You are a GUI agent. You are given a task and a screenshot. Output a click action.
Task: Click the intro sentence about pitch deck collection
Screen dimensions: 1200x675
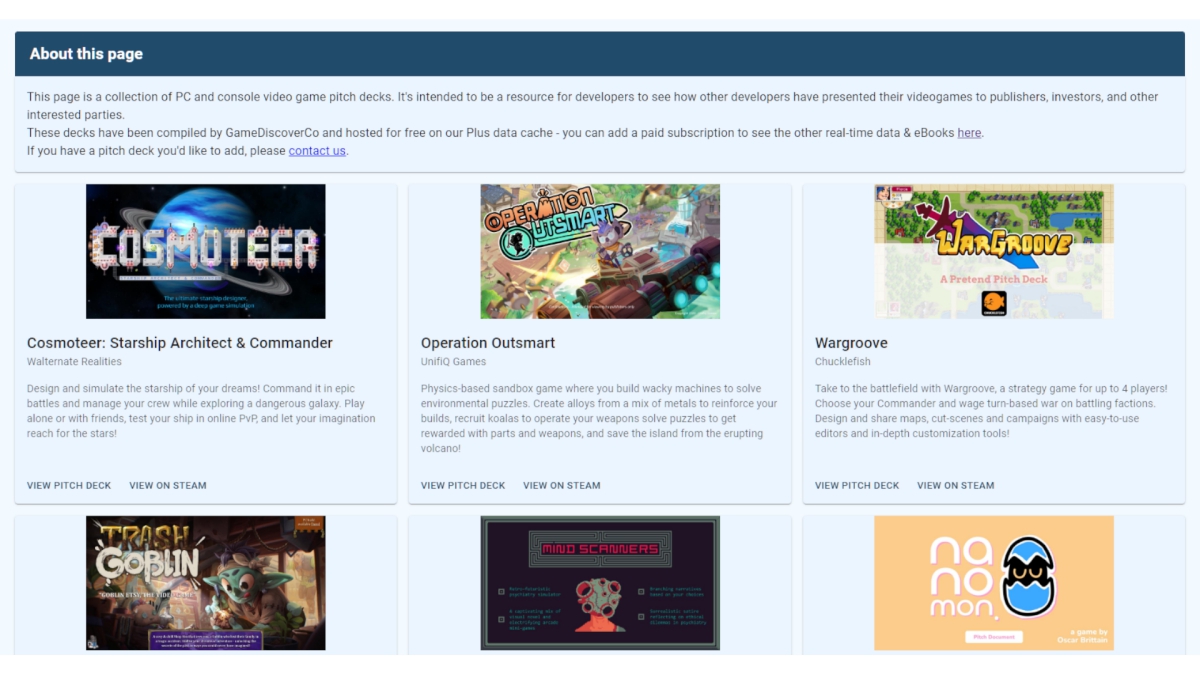(x=592, y=105)
